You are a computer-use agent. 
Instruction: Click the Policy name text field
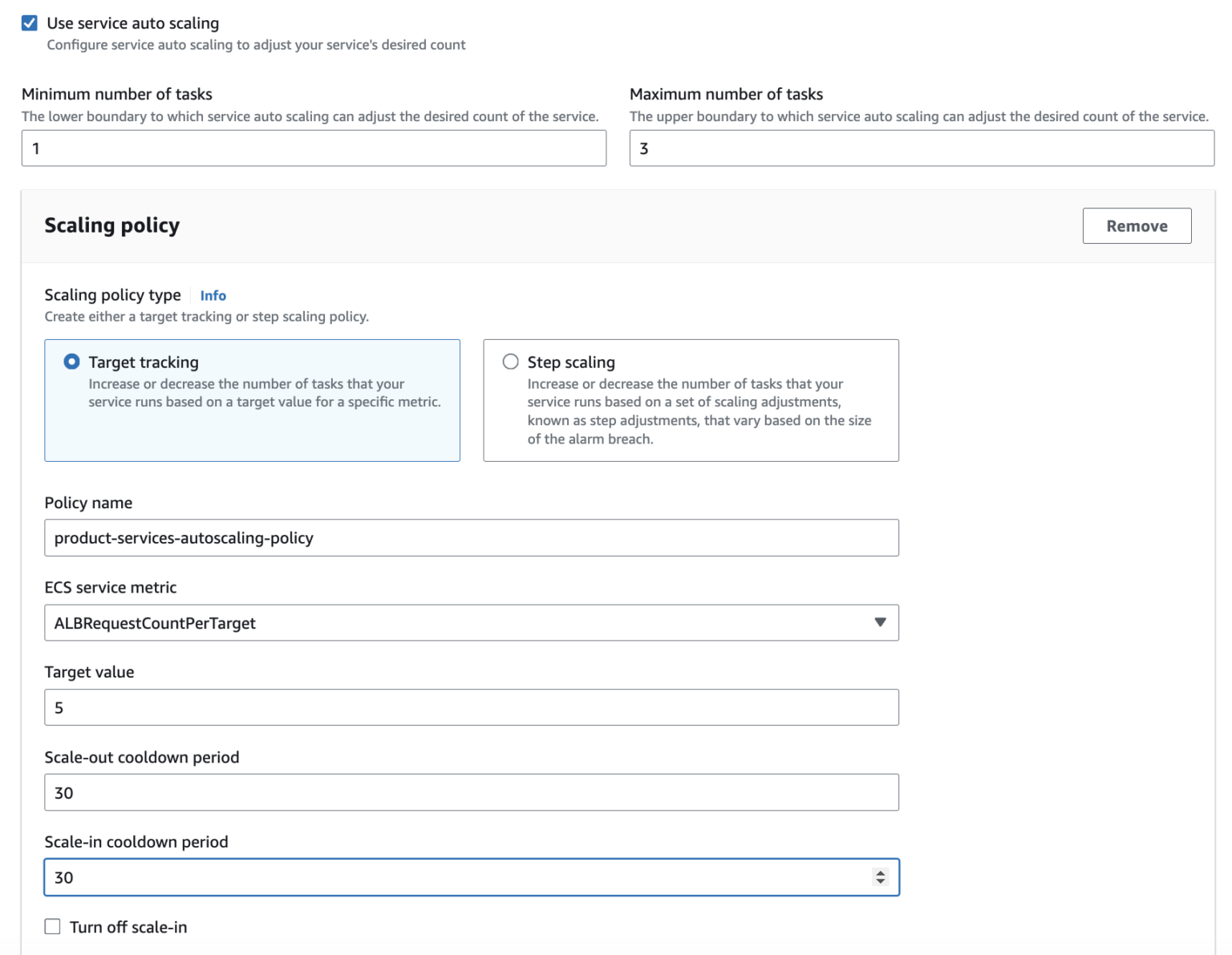point(471,538)
